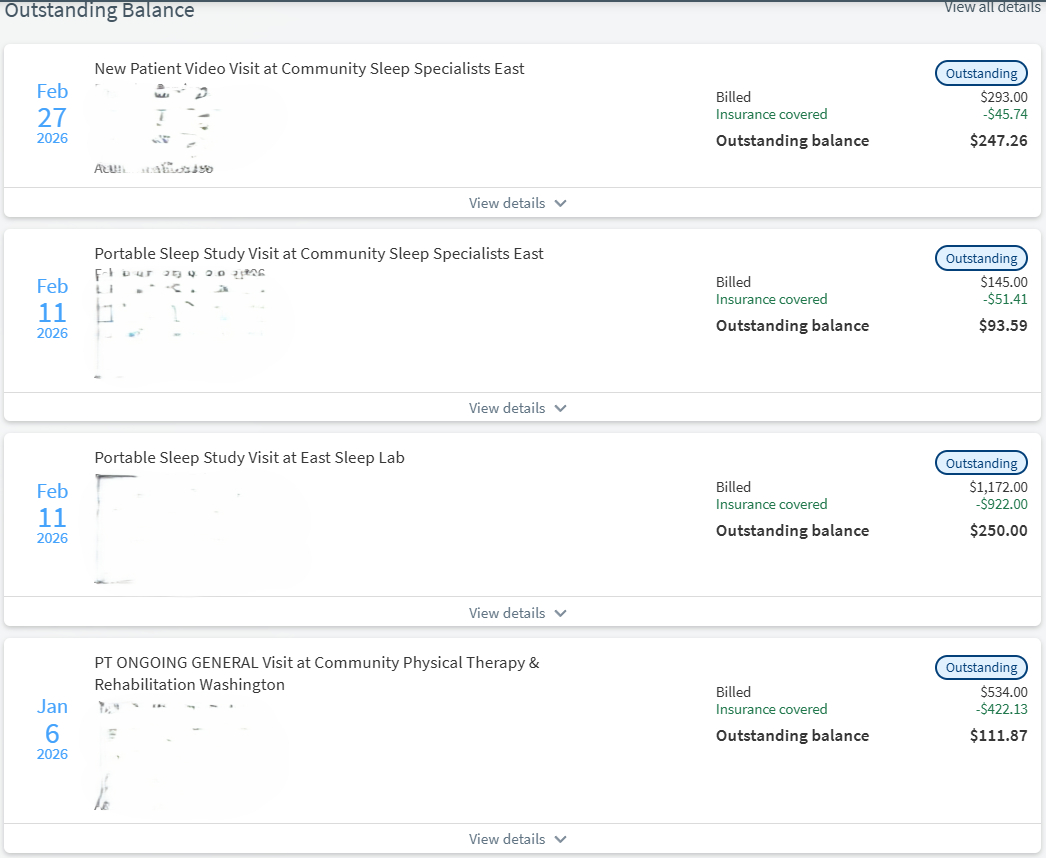Click chevron icon under East Sleep Lab visit
1046x858 pixels.
click(x=560, y=613)
